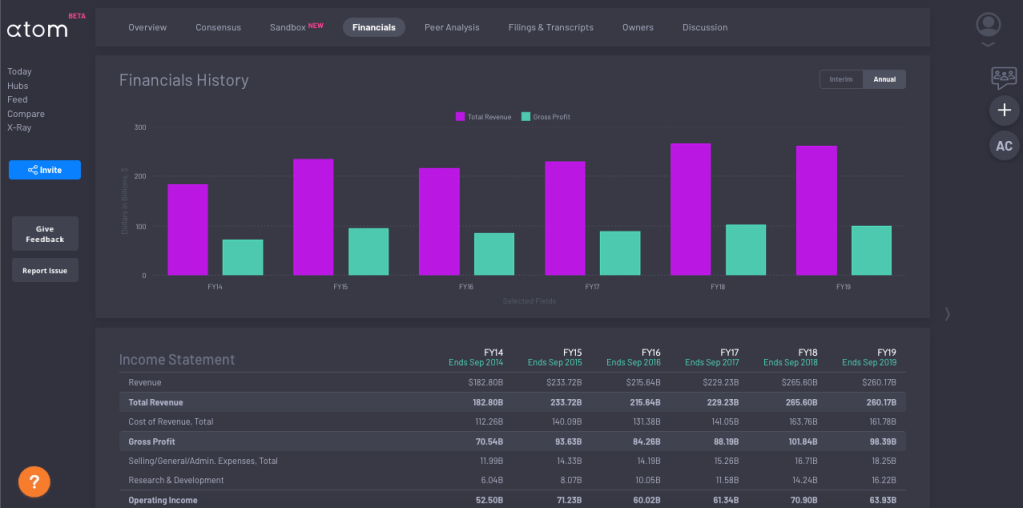
Task: Open the user profile avatar icon
Action: click(988, 24)
